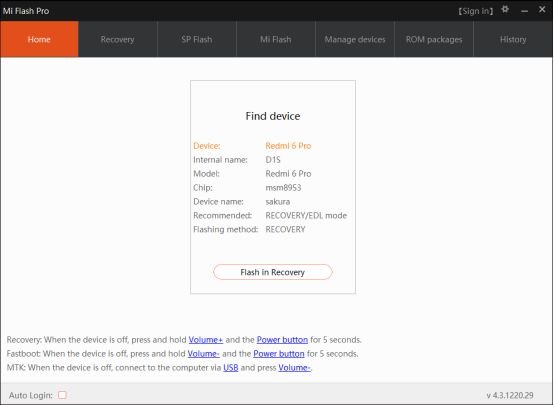Click Volume+ link in Recovery instructions

(x=206, y=340)
